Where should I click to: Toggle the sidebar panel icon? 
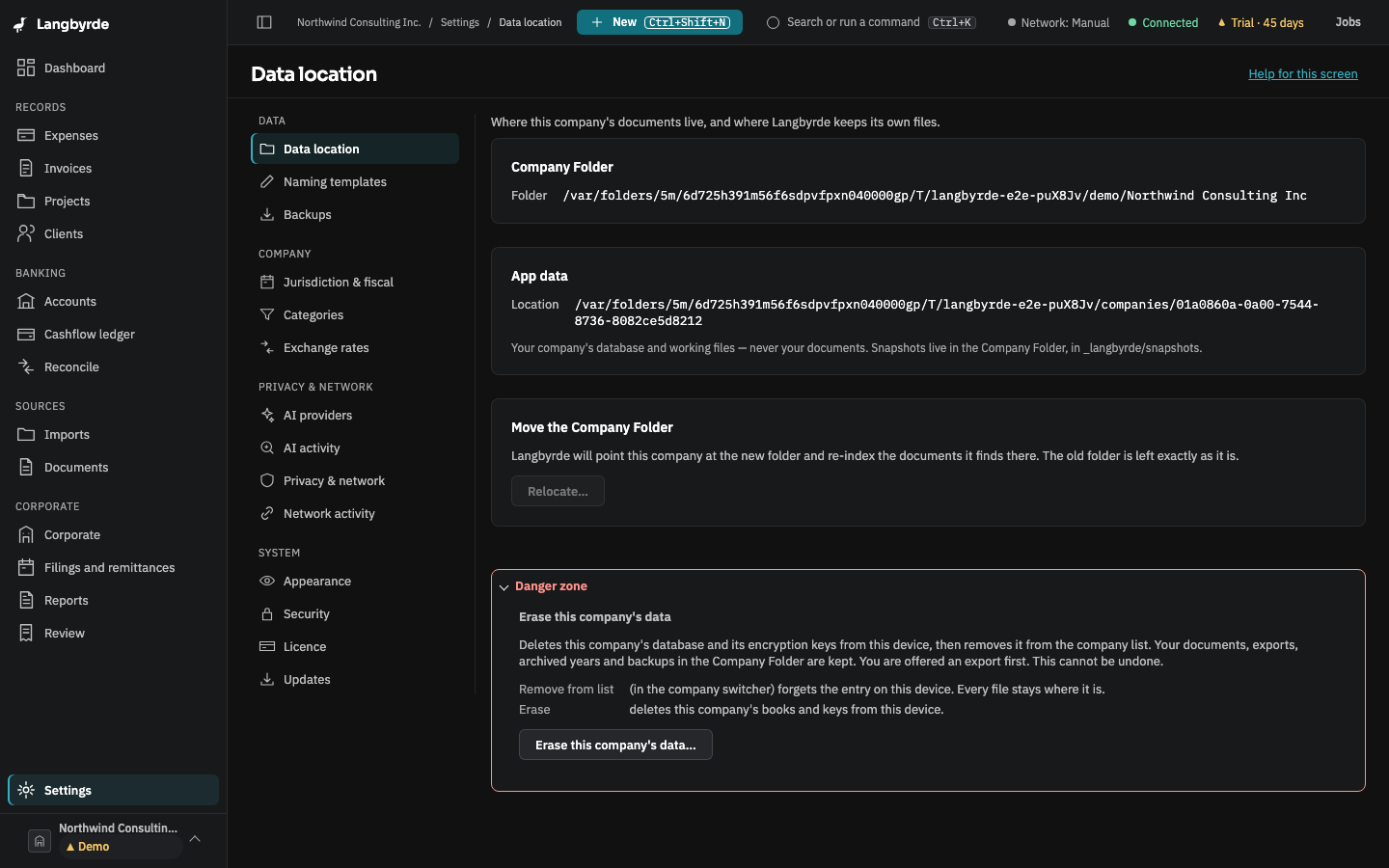264,22
